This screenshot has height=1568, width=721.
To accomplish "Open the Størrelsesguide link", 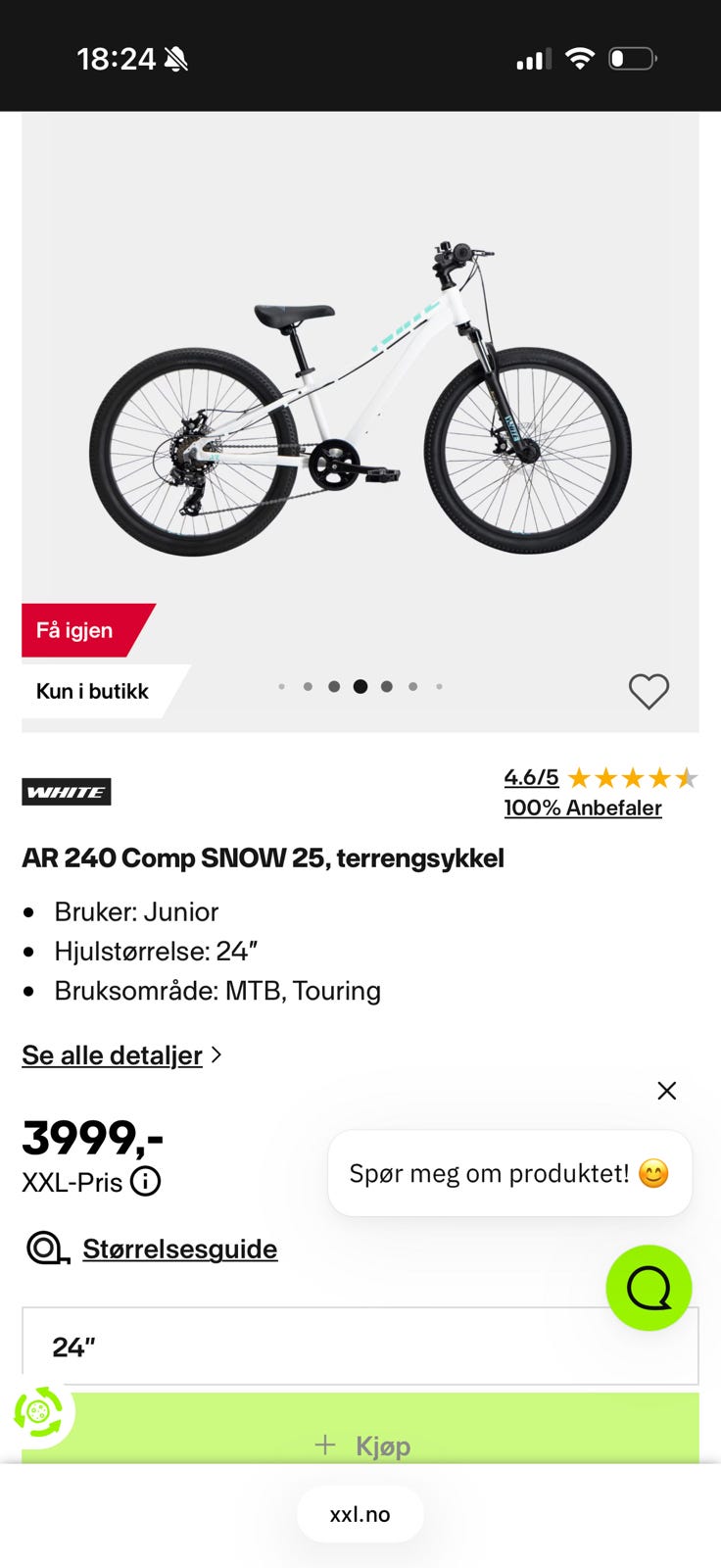I will click(180, 1249).
